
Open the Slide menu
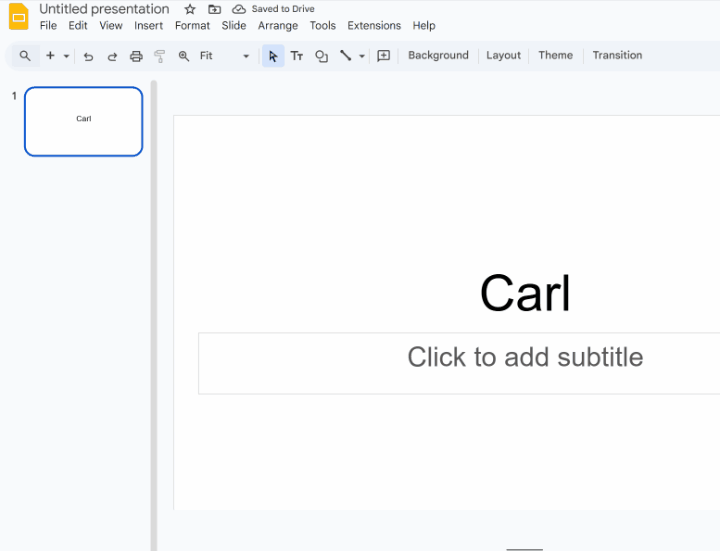coord(234,26)
